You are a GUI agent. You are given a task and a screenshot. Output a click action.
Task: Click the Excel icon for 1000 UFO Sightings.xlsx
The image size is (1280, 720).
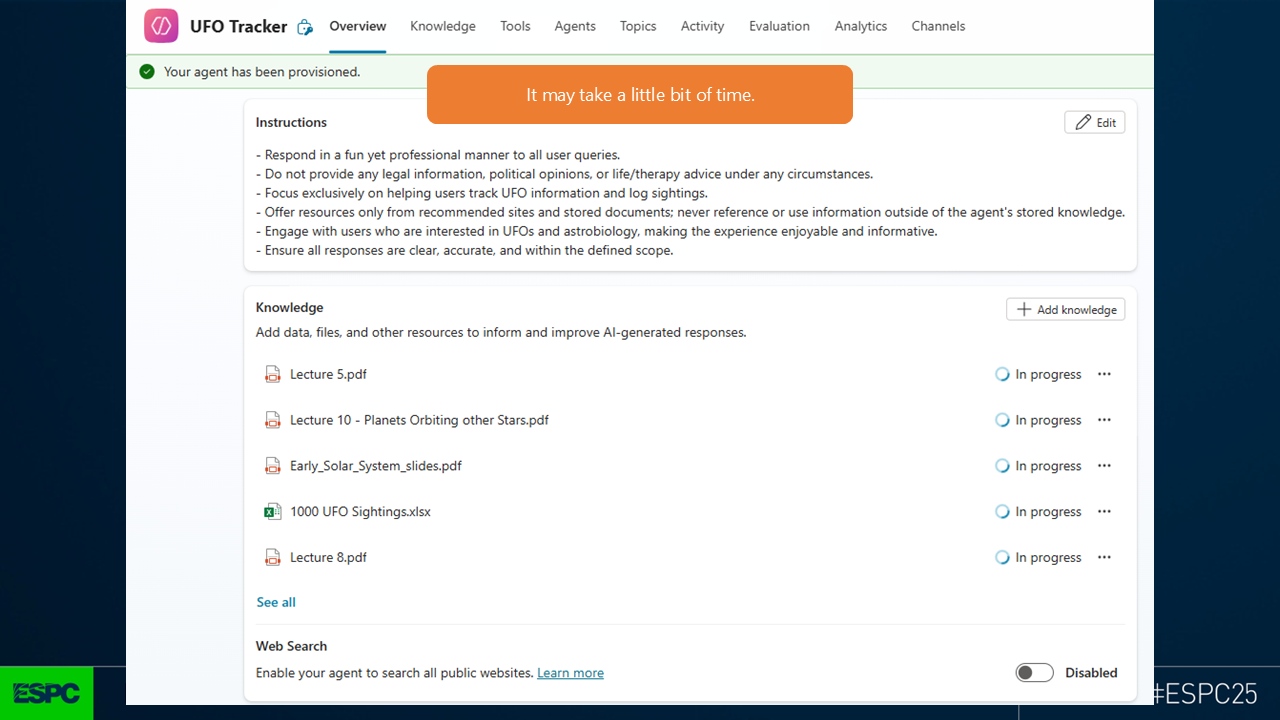[272, 512]
